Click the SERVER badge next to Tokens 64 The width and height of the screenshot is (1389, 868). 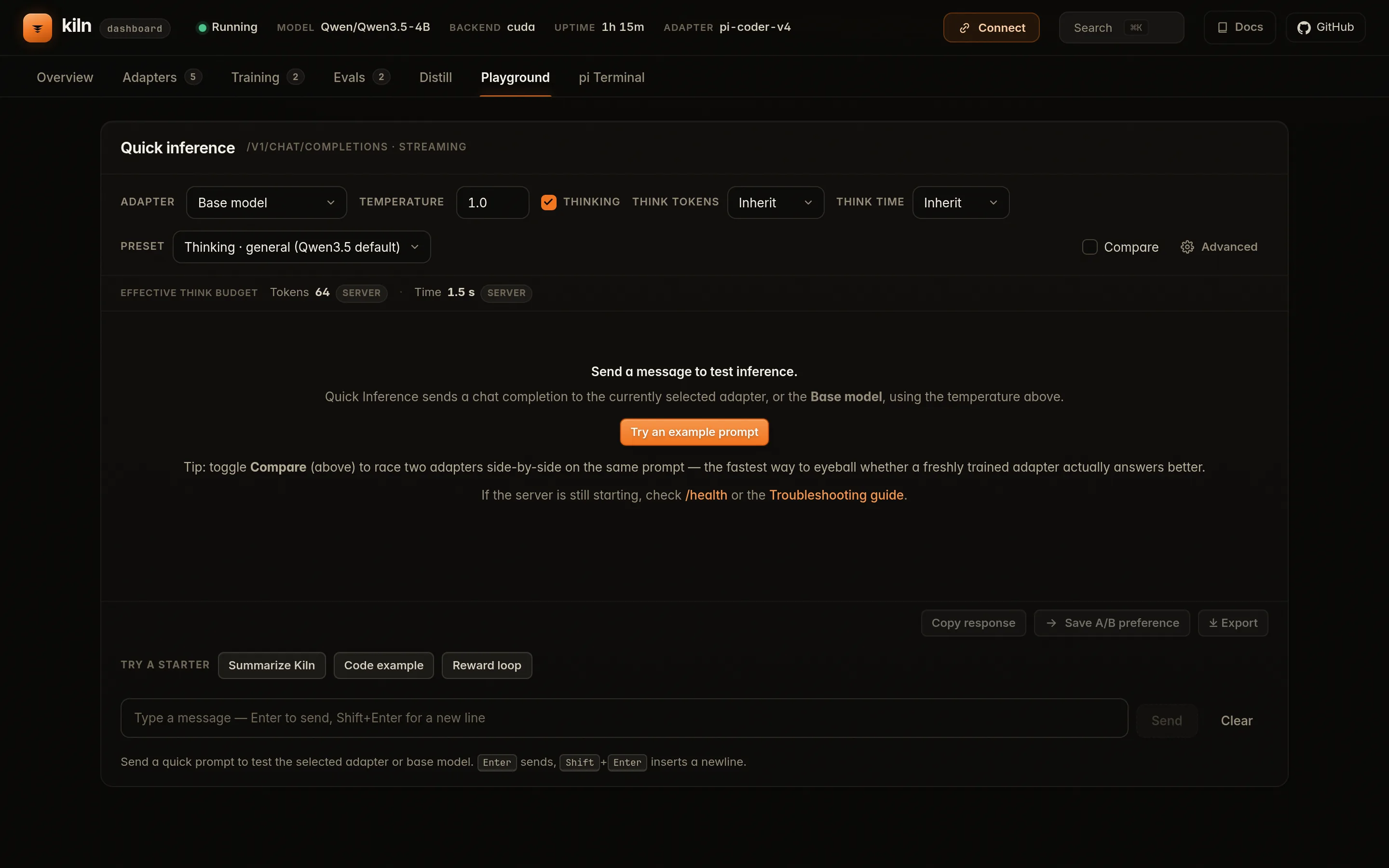[362, 293]
